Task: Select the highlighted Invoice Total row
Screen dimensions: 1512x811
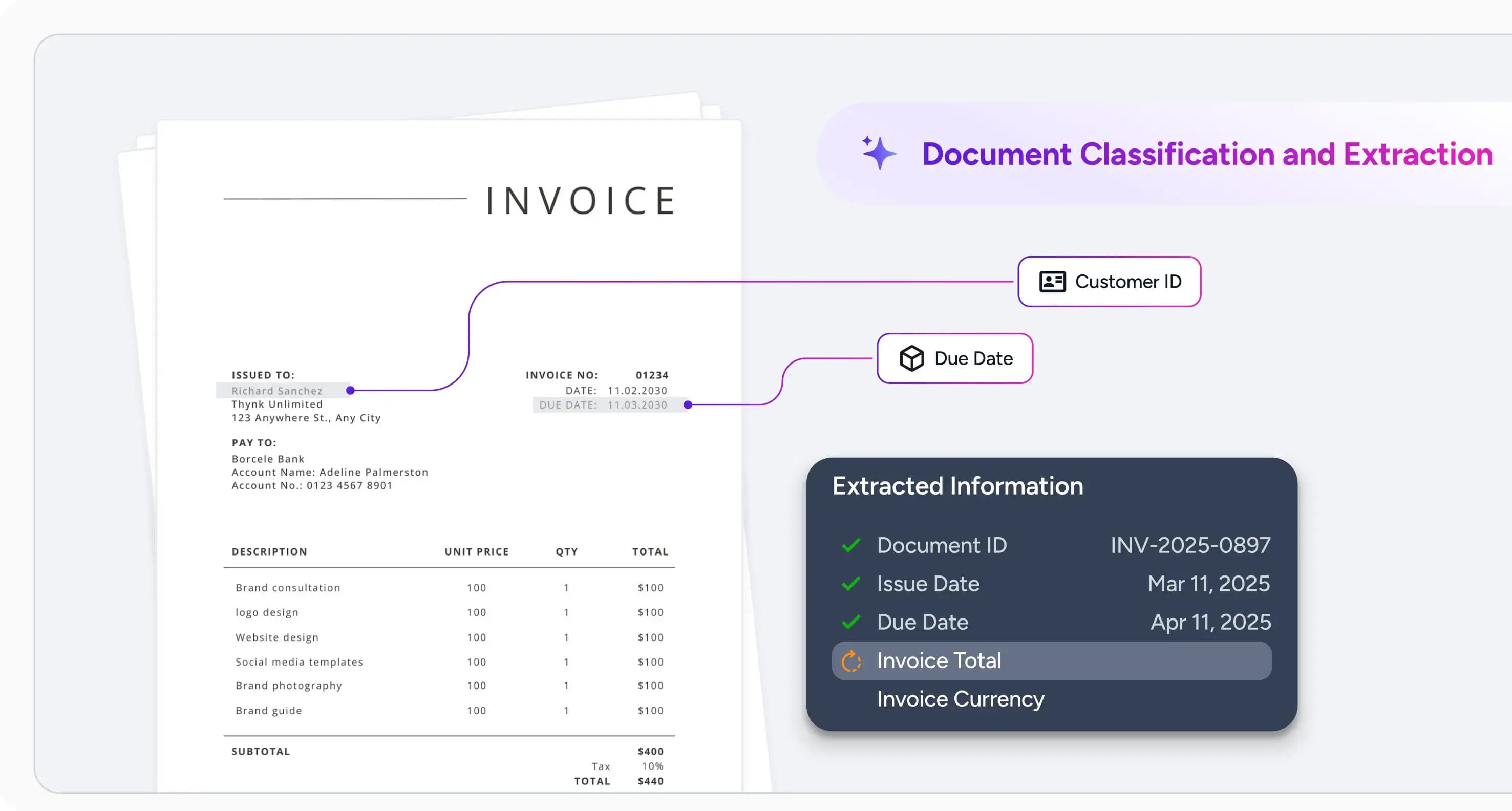Action: tap(1051, 661)
